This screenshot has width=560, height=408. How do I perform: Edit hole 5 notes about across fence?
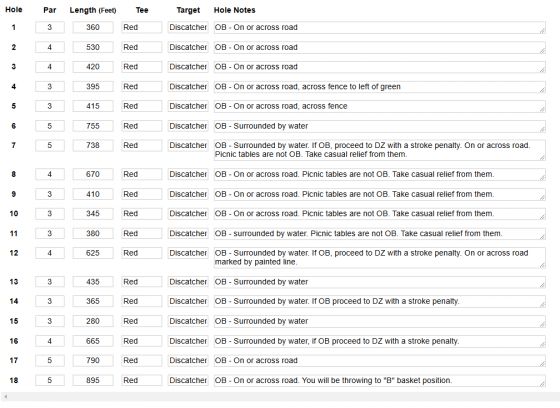(380, 106)
